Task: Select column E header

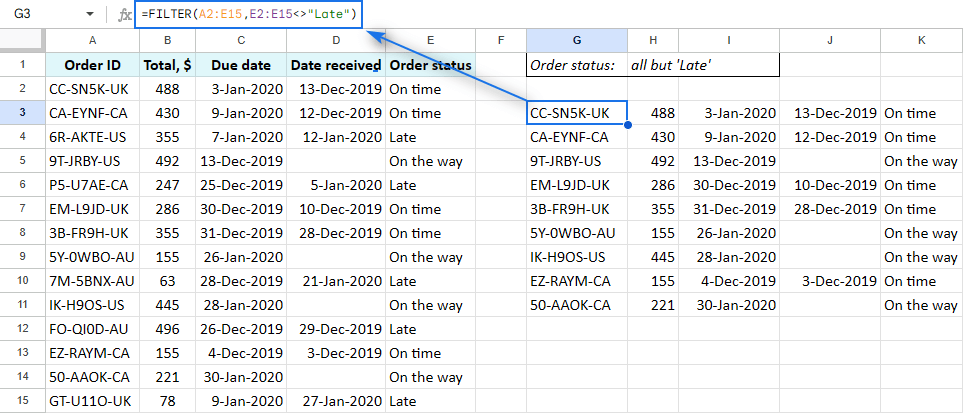Action: point(431,41)
